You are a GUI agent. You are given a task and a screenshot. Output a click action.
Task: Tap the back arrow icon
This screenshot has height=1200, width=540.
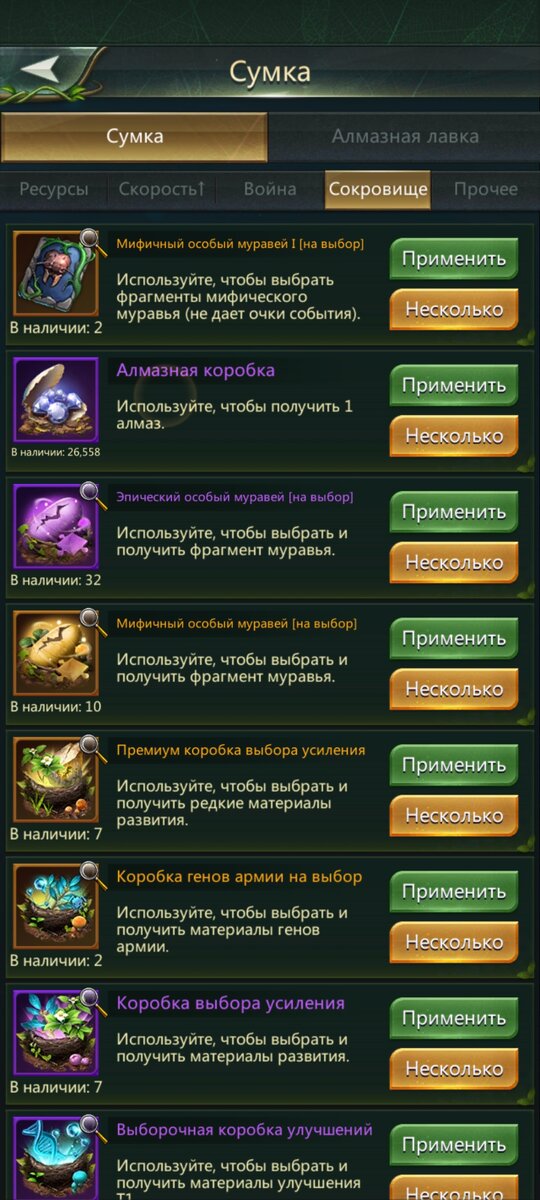coord(43,69)
